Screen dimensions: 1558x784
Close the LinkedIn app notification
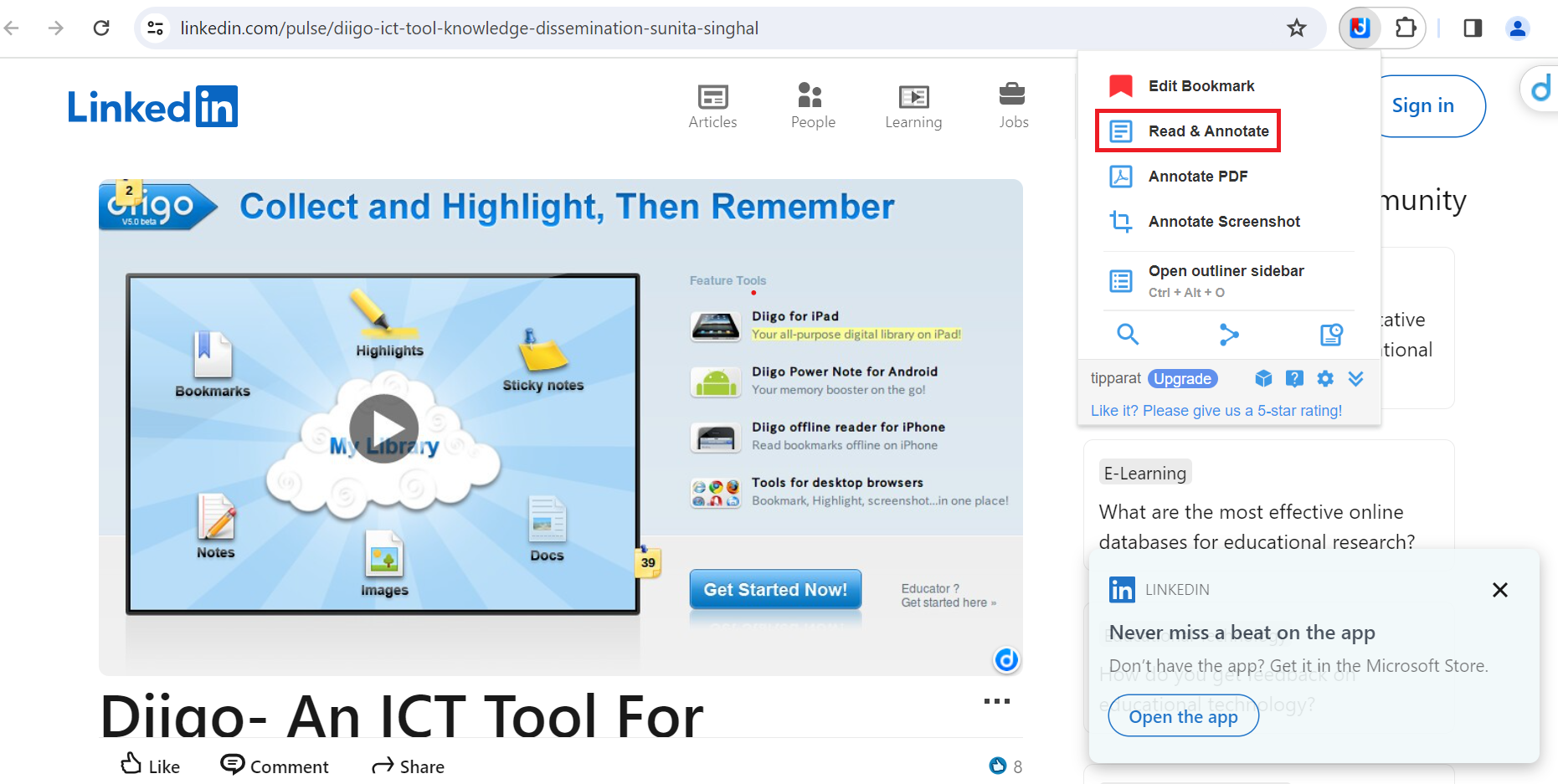(x=1500, y=590)
